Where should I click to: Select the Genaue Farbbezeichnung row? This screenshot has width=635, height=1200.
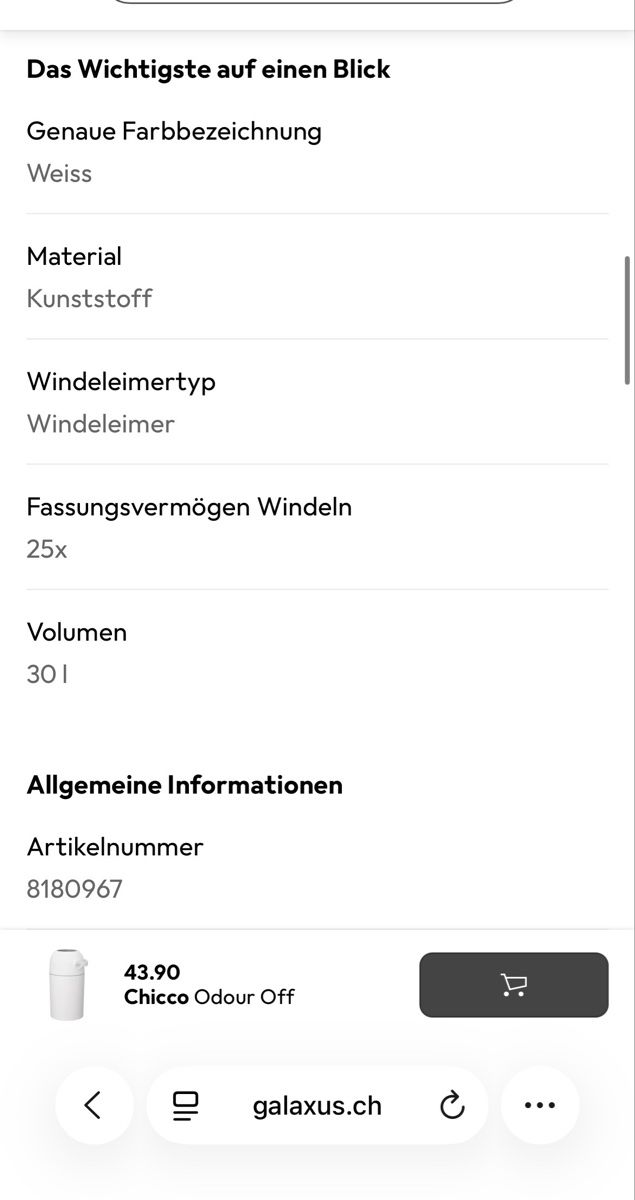(x=317, y=152)
